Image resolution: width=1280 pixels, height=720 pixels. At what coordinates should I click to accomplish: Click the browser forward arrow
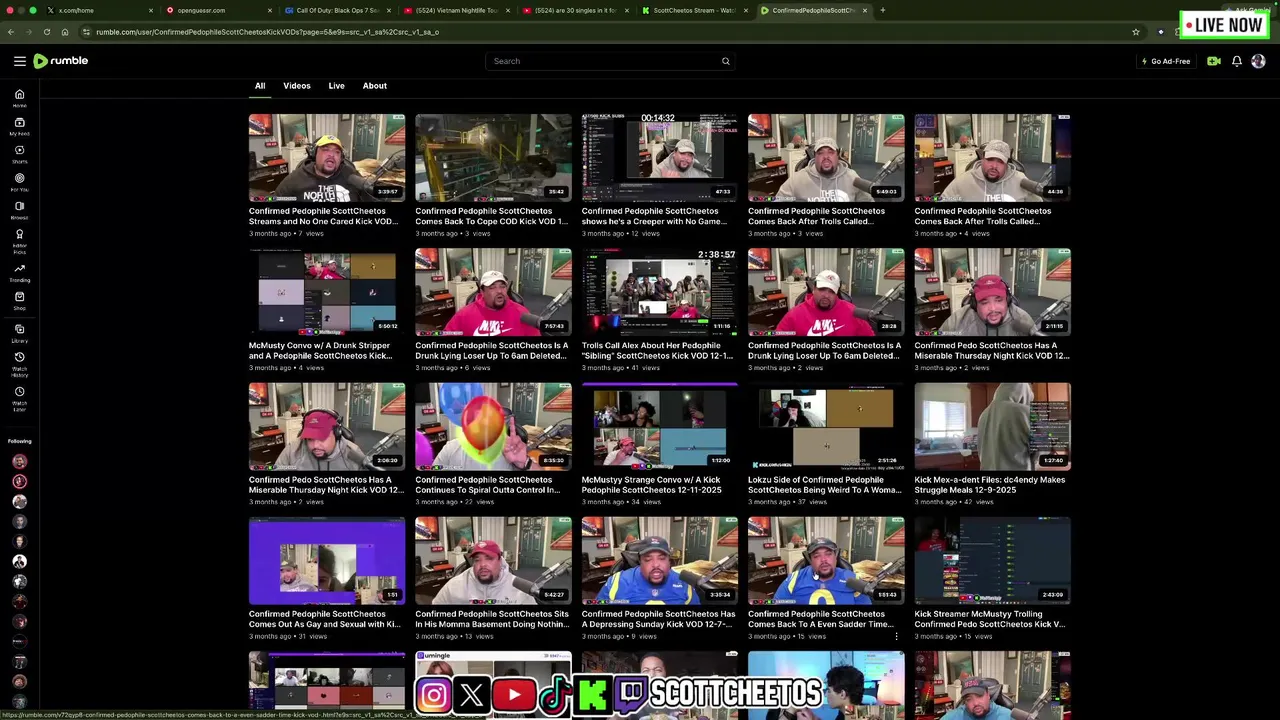(x=28, y=32)
